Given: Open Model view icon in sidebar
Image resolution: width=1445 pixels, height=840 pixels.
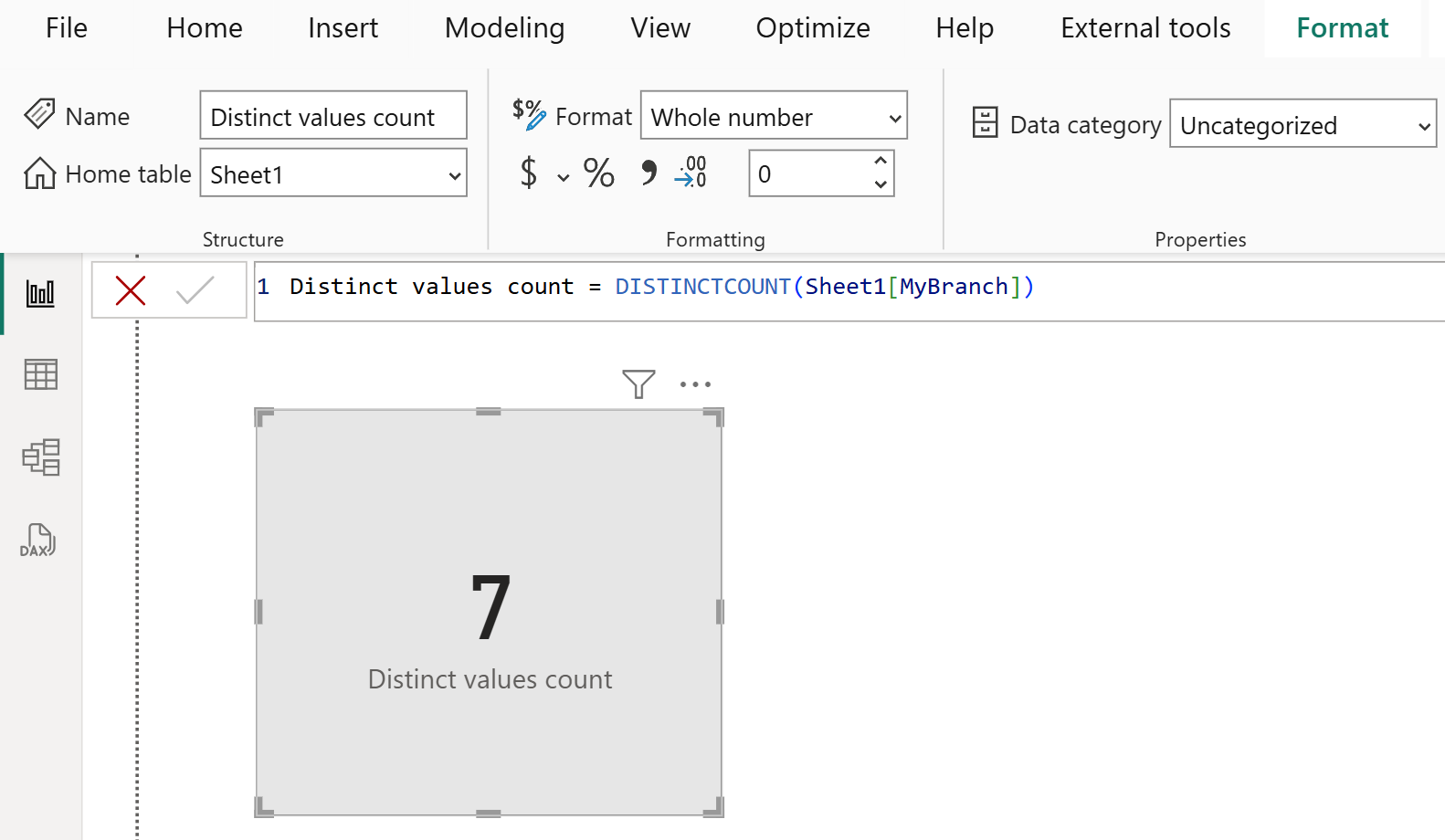Looking at the screenshot, I should point(40,457).
